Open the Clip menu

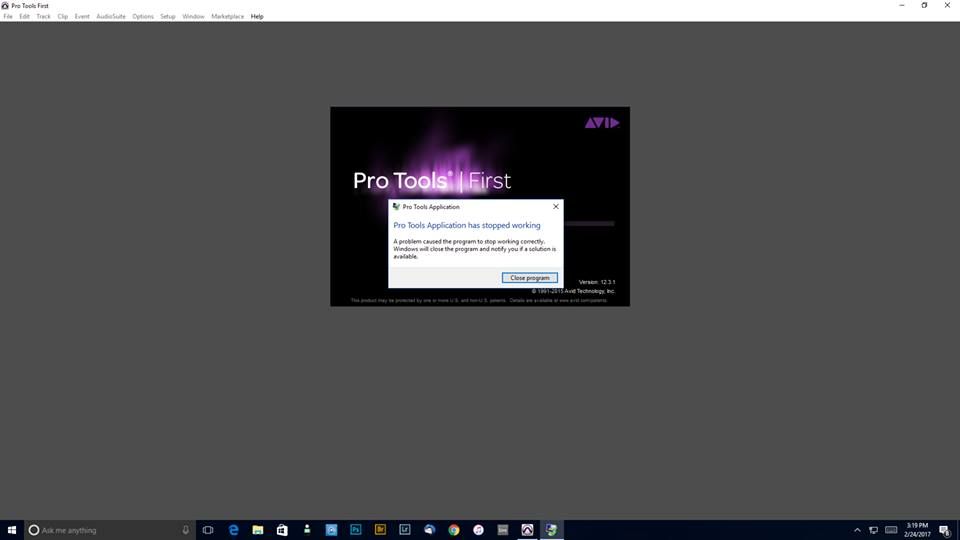pos(62,17)
